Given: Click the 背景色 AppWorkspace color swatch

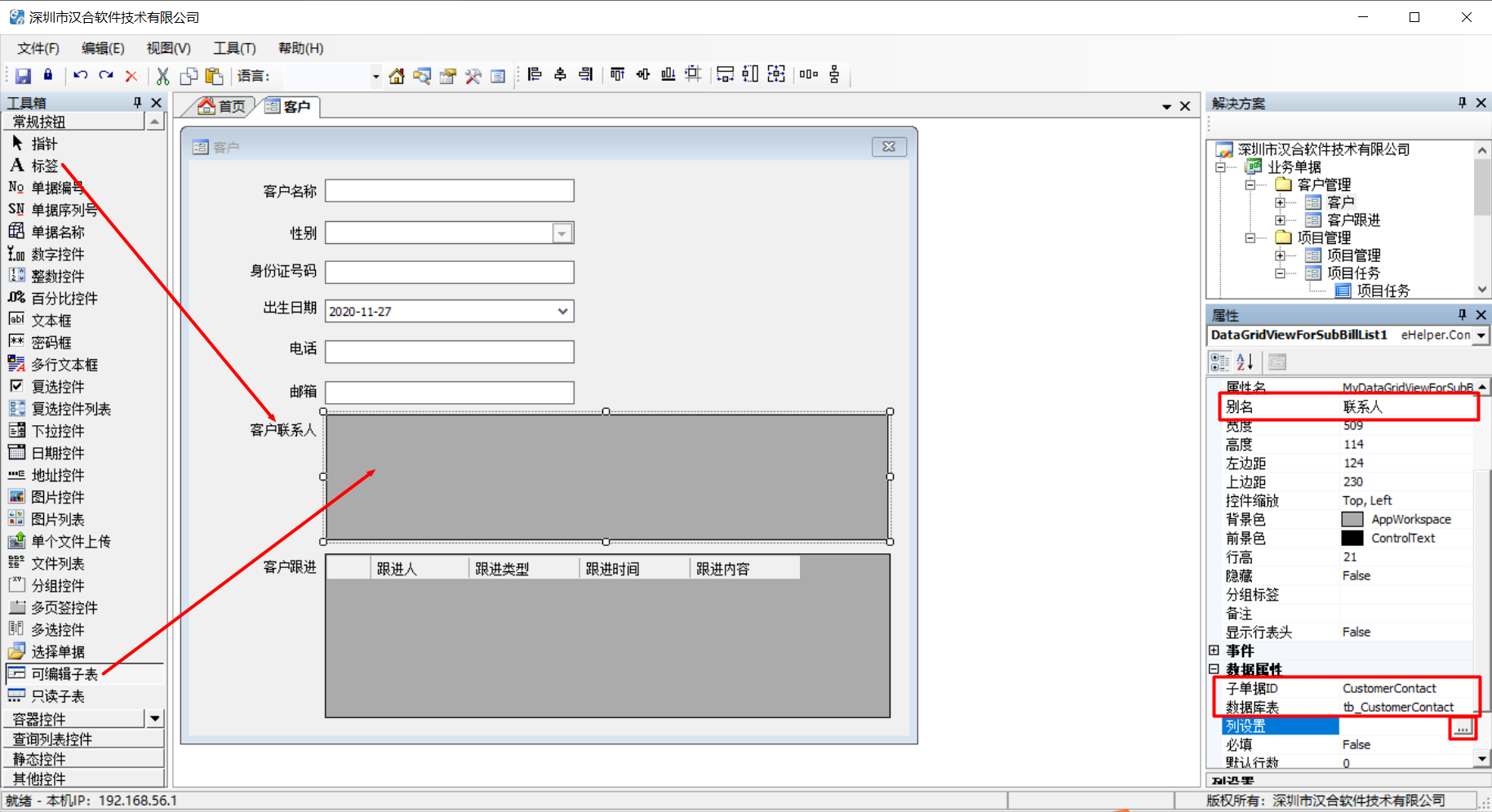Looking at the screenshot, I should 1352,519.
